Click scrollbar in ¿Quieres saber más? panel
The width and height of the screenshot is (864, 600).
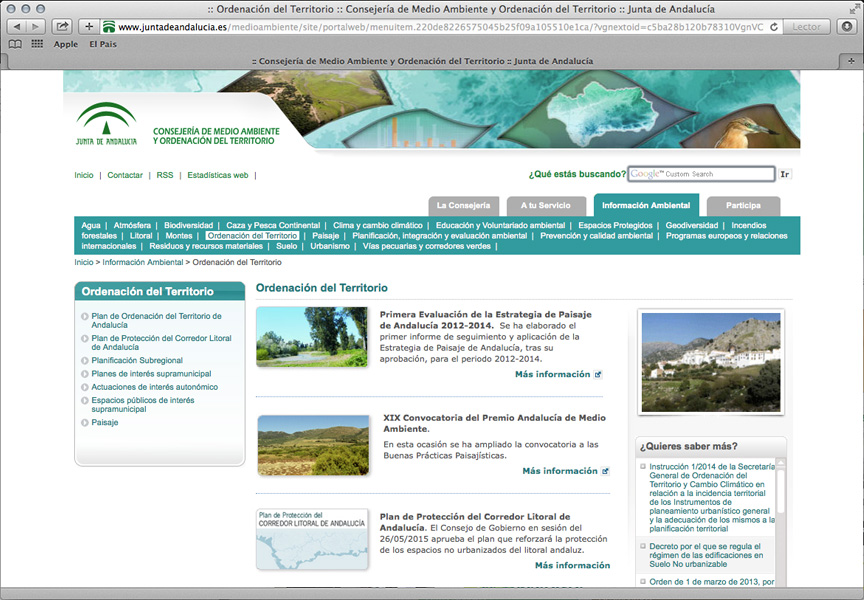pyautogui.click(x=781, y=490)
